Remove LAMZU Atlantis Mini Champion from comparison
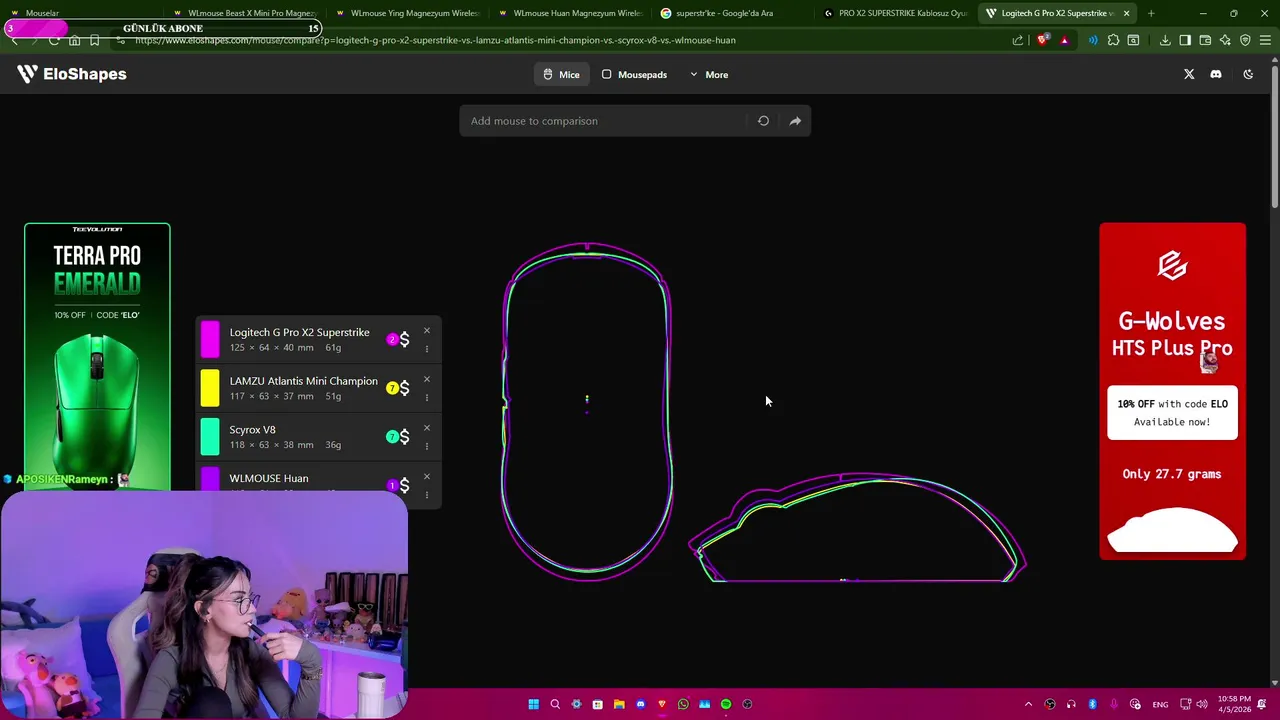The image size is (1280, 720). point(427,380)
